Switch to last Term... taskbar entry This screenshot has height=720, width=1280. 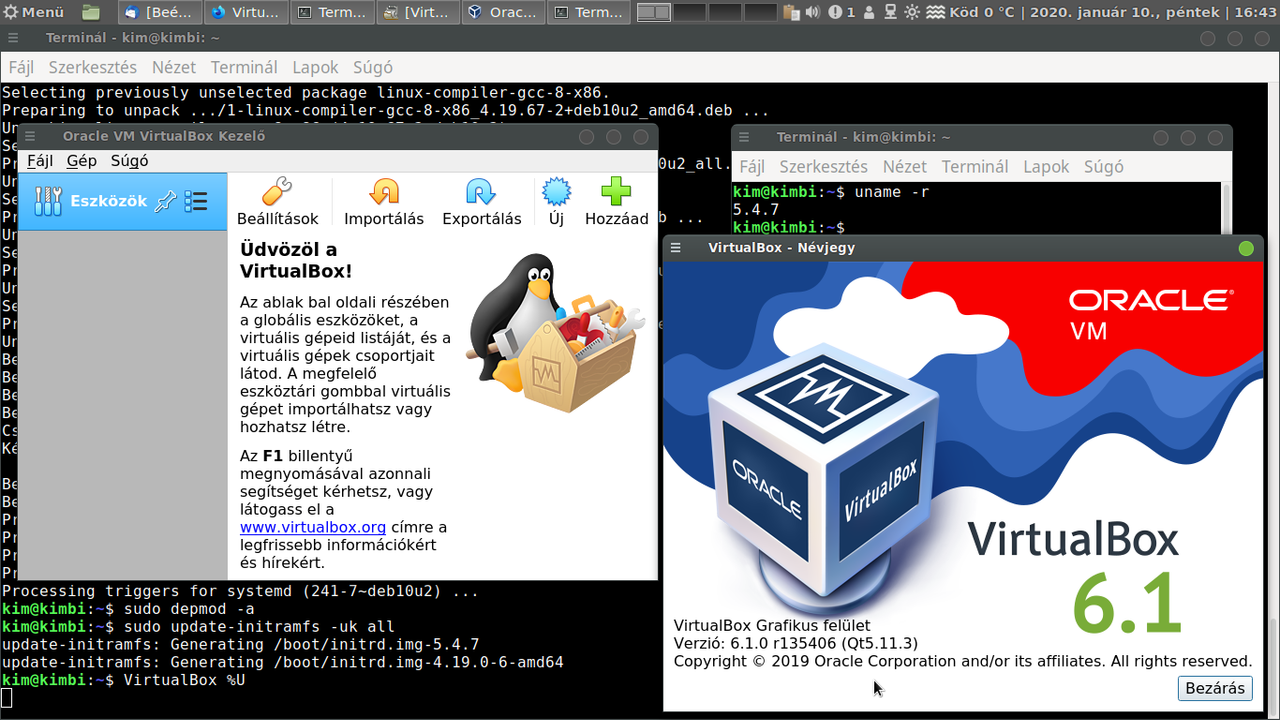(590, 12)
